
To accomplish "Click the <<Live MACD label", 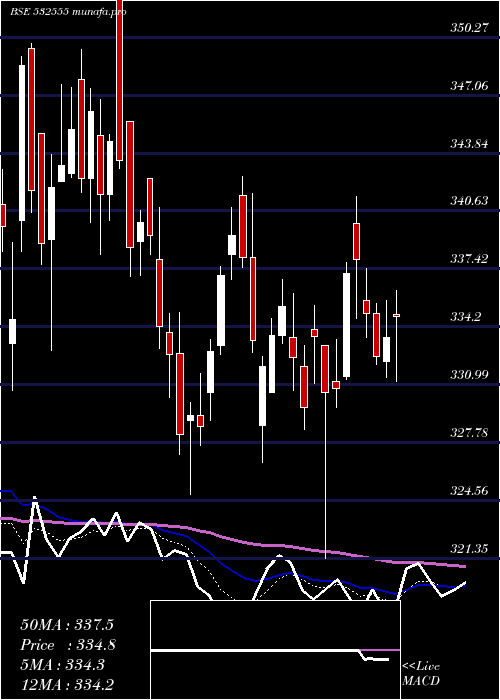I will pyautogui.click(x=421, y=673).
